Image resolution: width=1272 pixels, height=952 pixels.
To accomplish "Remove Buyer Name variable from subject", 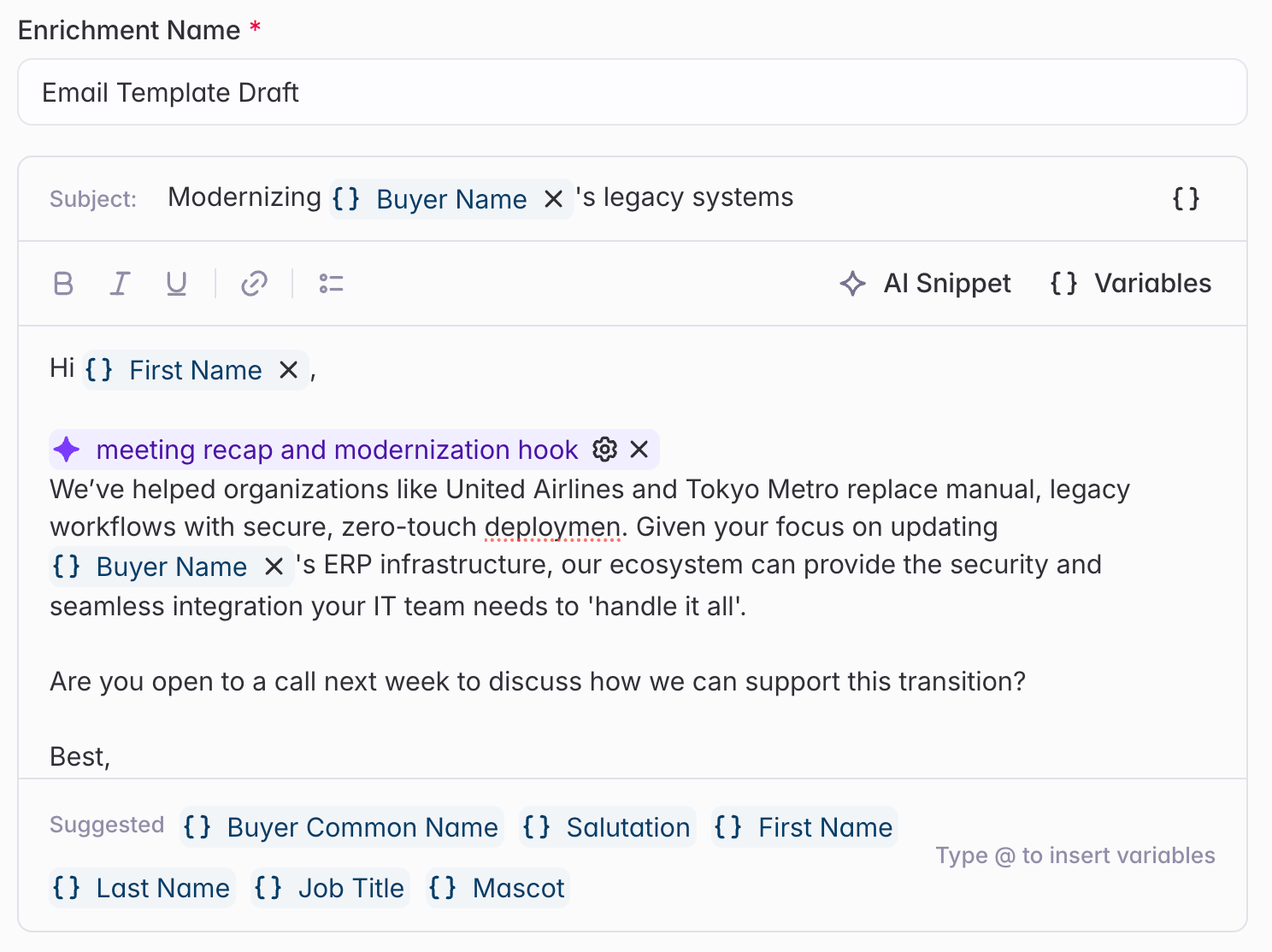I will coord(553,199).
